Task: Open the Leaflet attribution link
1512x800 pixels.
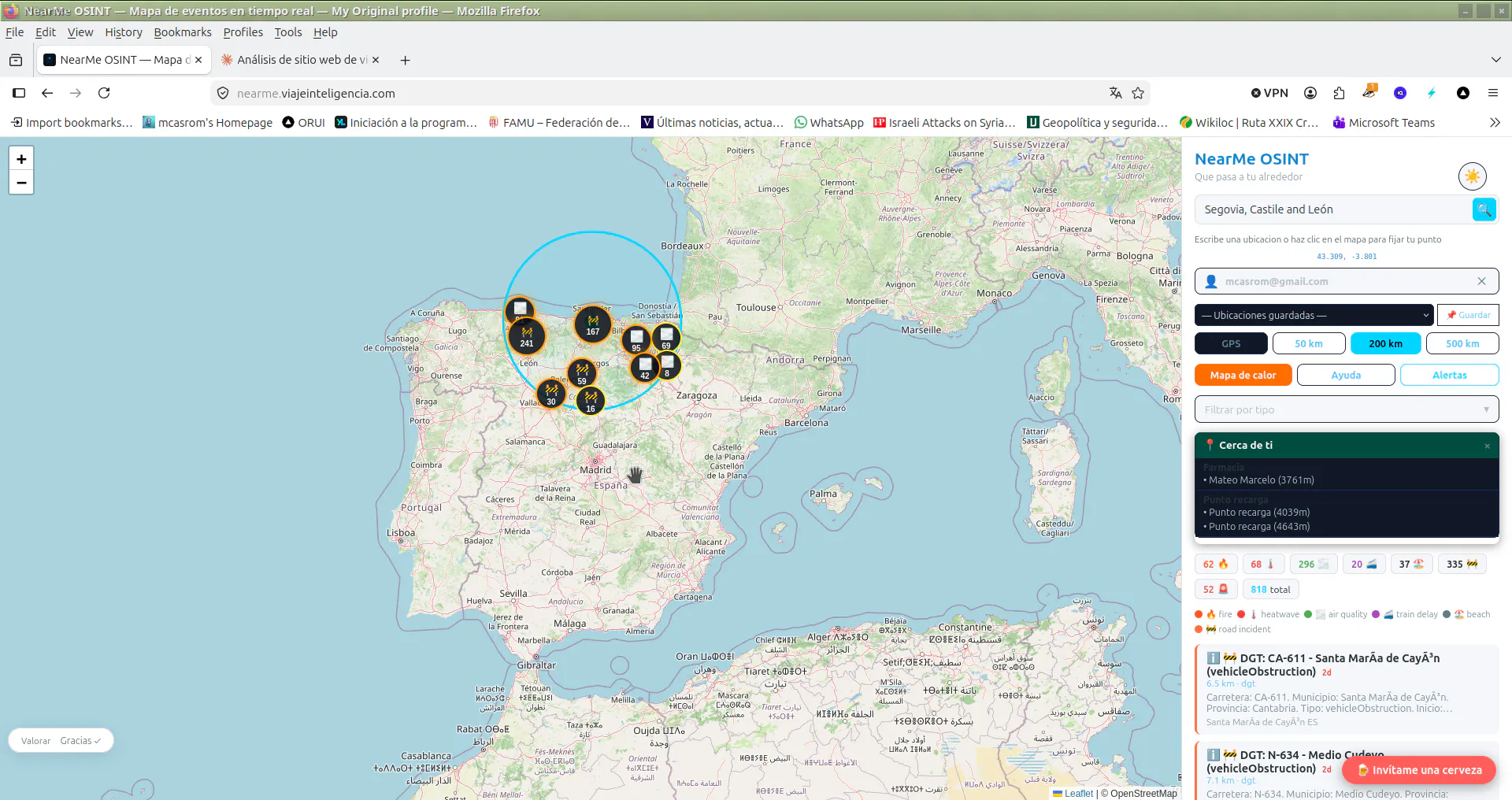Action: tap(1078, 794)
